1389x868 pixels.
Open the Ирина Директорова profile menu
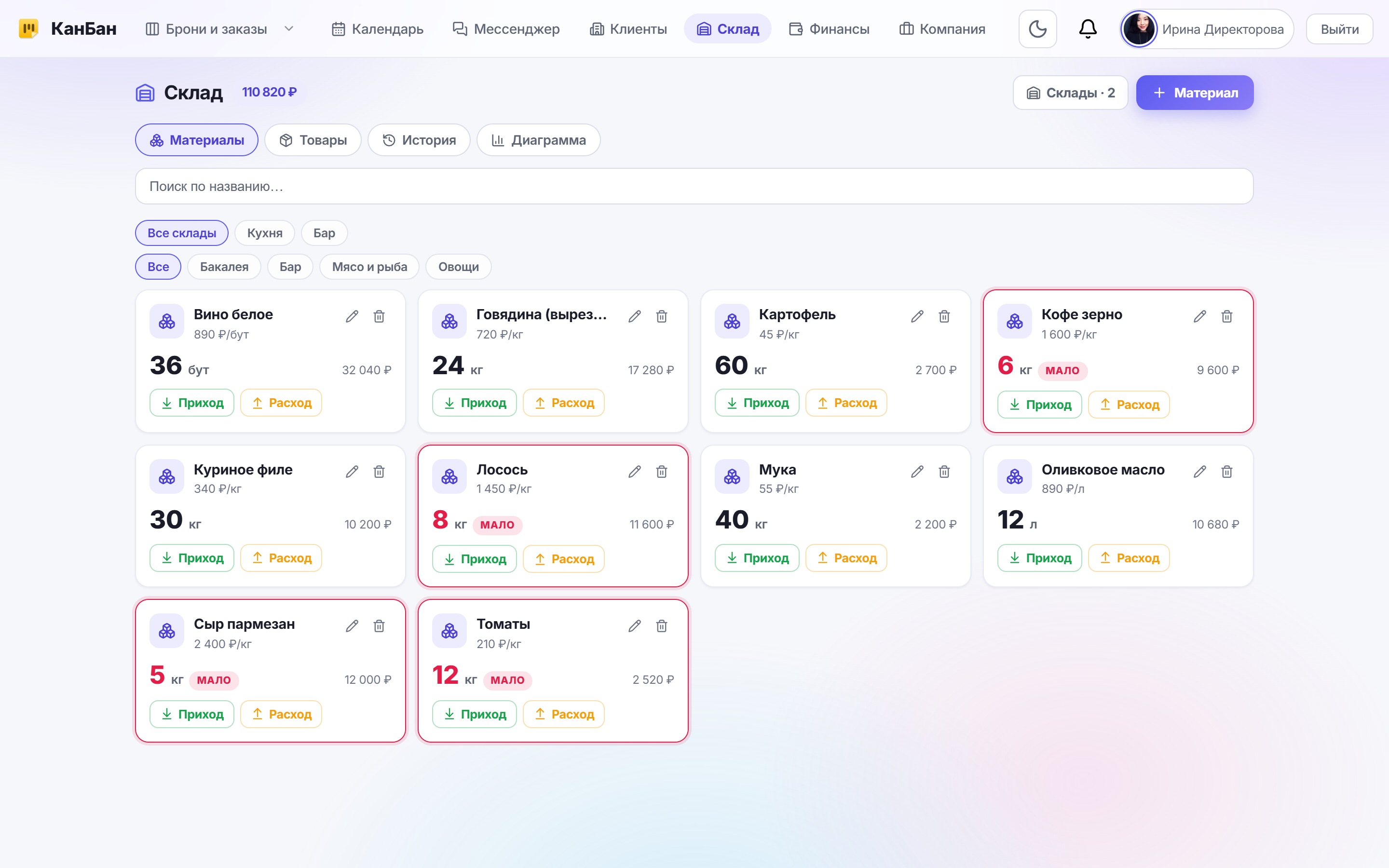(1207, 29)
